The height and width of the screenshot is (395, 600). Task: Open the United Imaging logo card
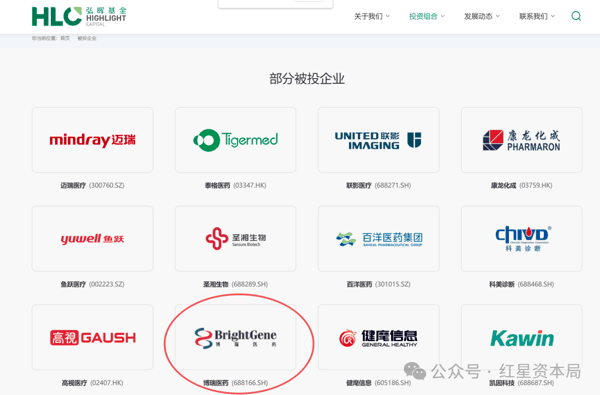click(379, 140)
